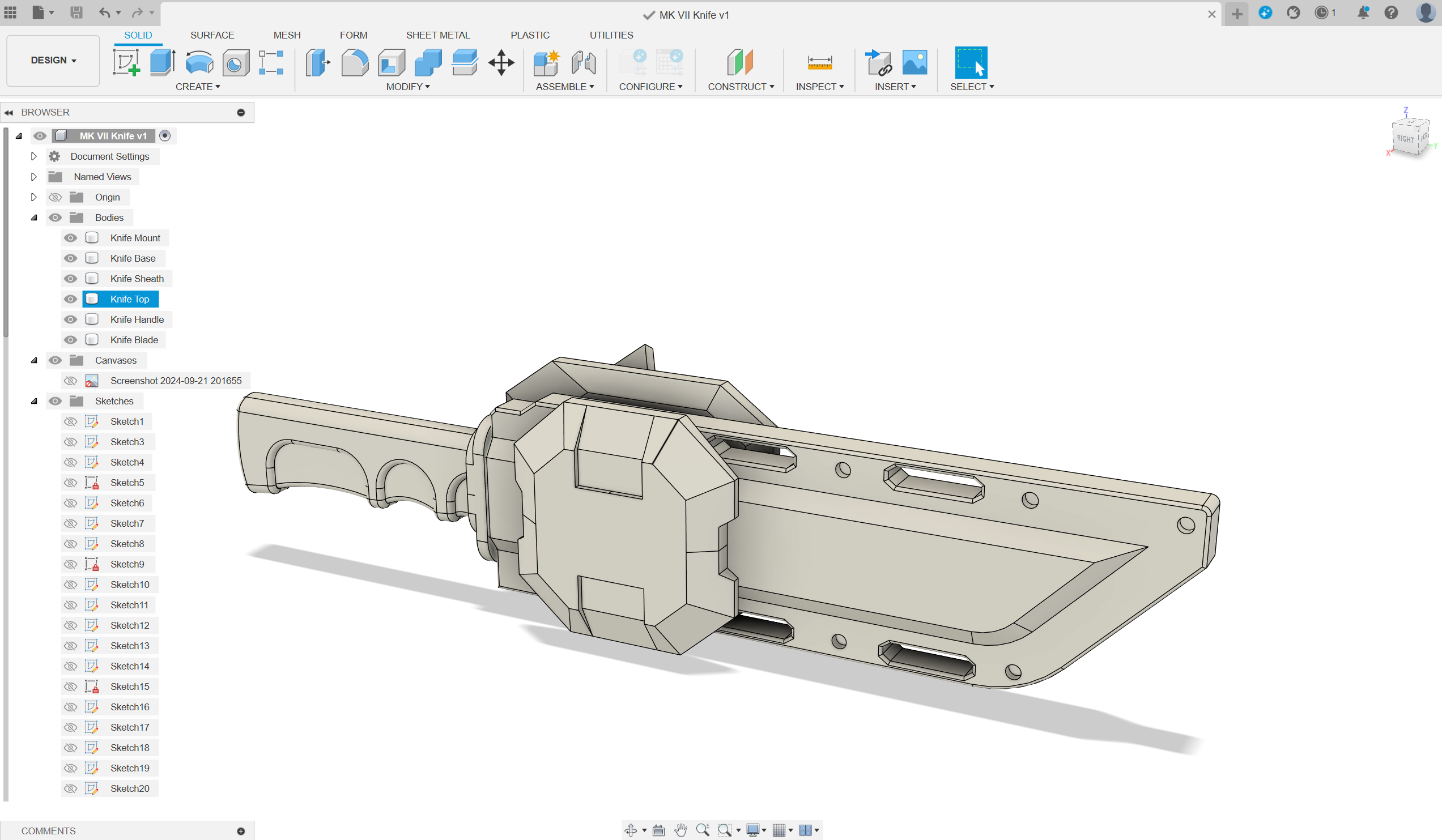Image resolution: width=1442 pixels, height=840 pixels.
Task: Select the Extrude tool icon
Action: (x=163, y=62)
